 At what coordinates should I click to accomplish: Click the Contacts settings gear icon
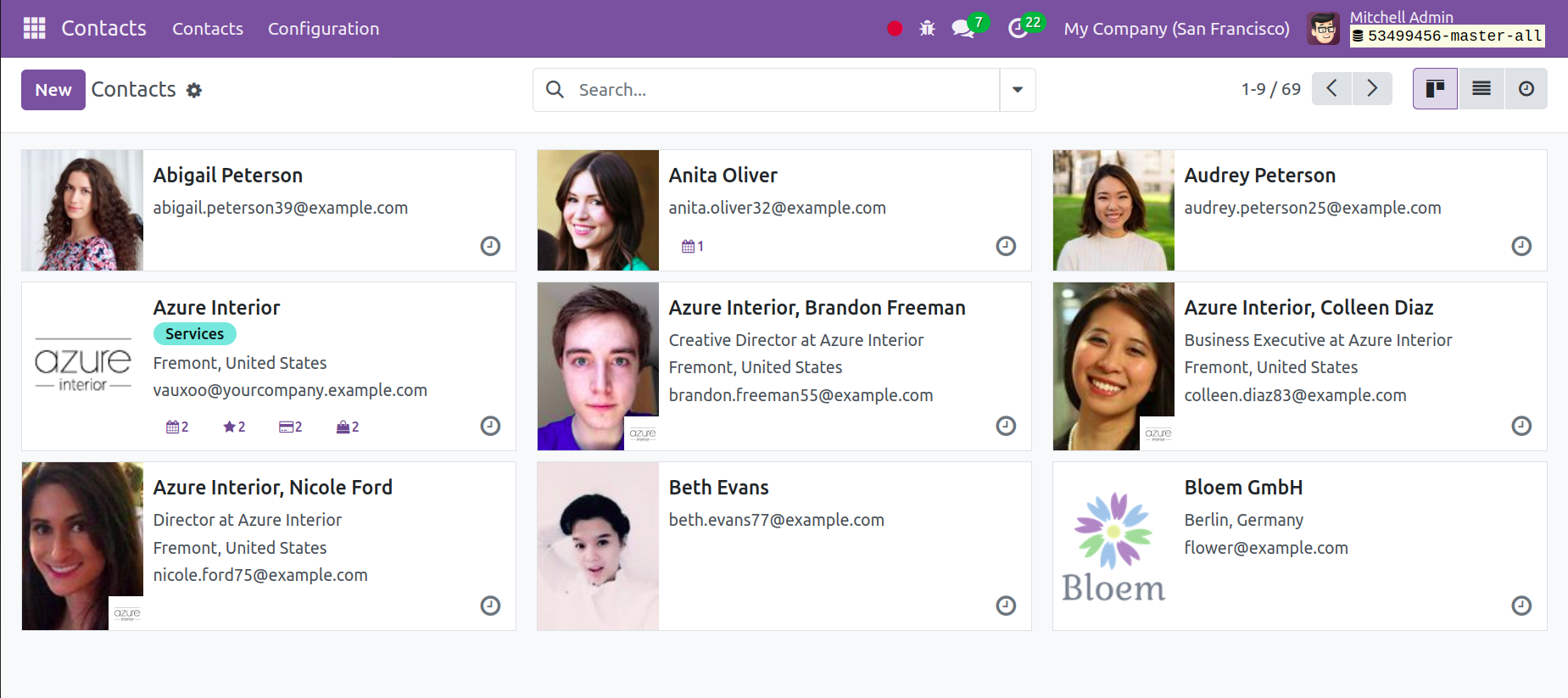pos(194,90)
